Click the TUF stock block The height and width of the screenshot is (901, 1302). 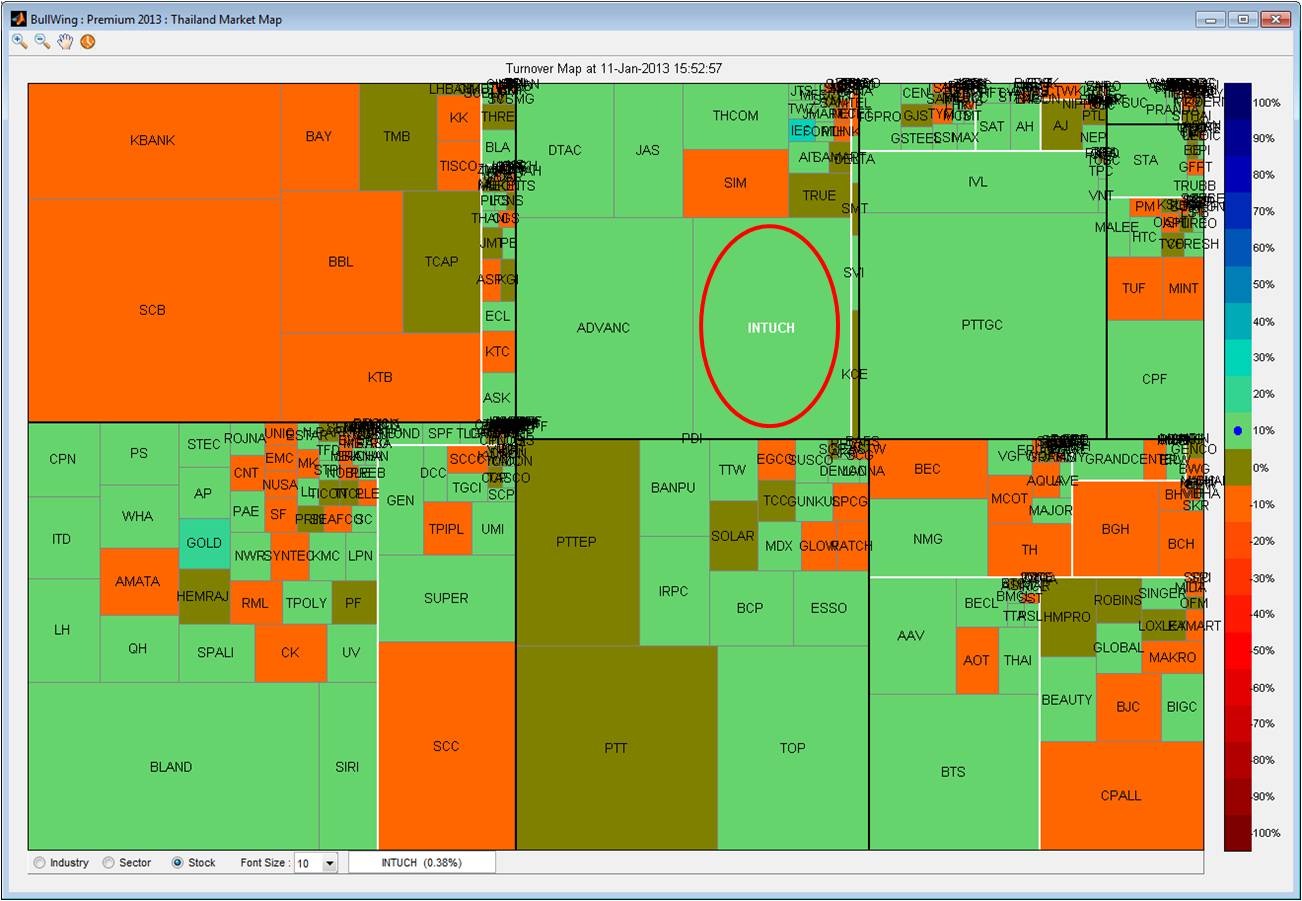pyautogui.click(x=1134, y=288)
